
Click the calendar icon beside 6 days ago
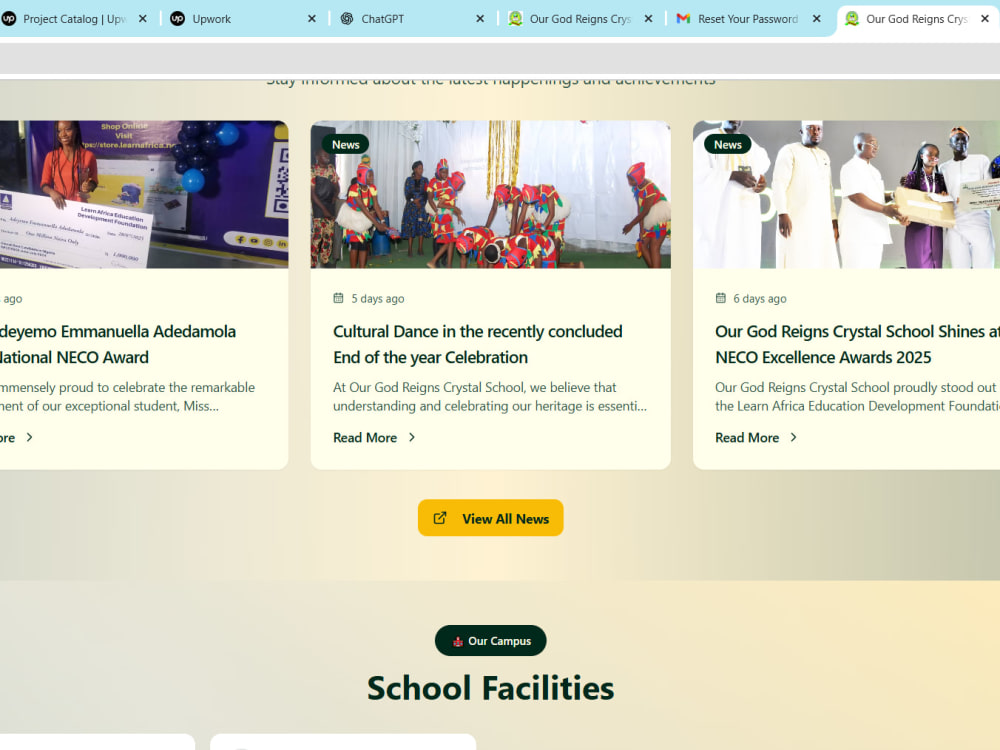click(721, 298)
